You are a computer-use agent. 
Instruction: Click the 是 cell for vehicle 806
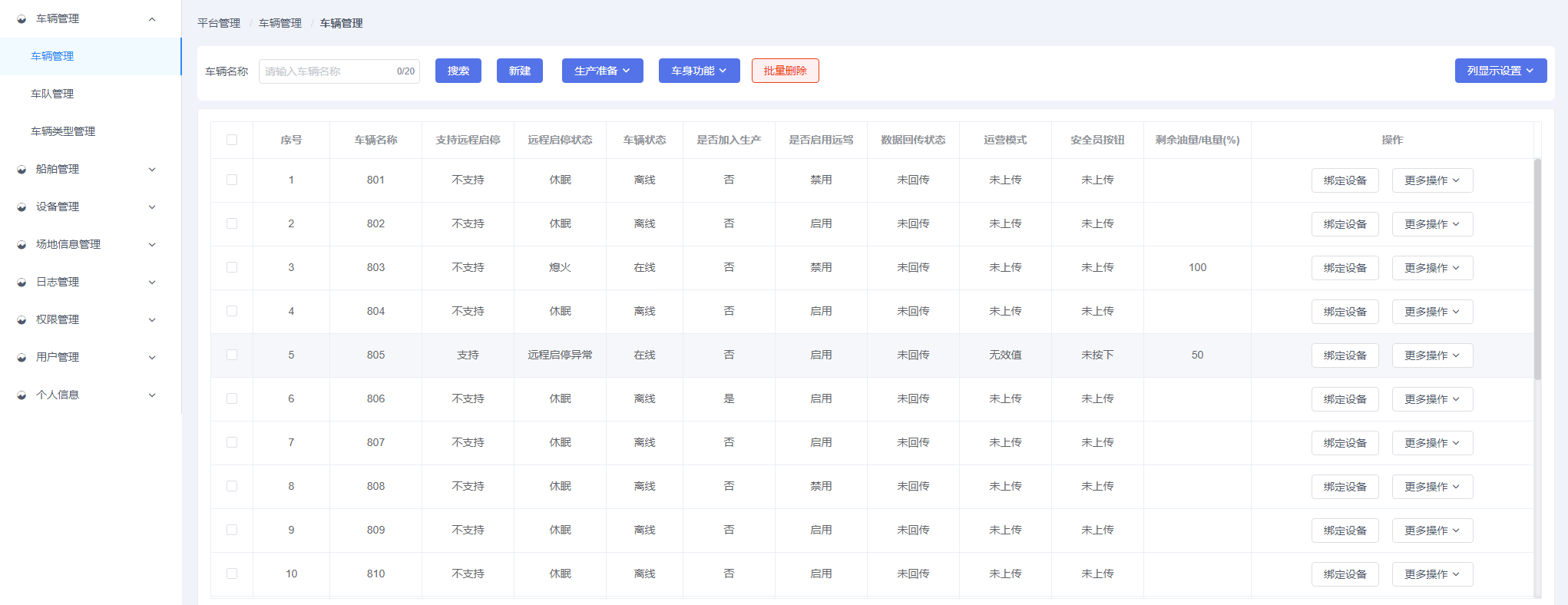point(729,398)
